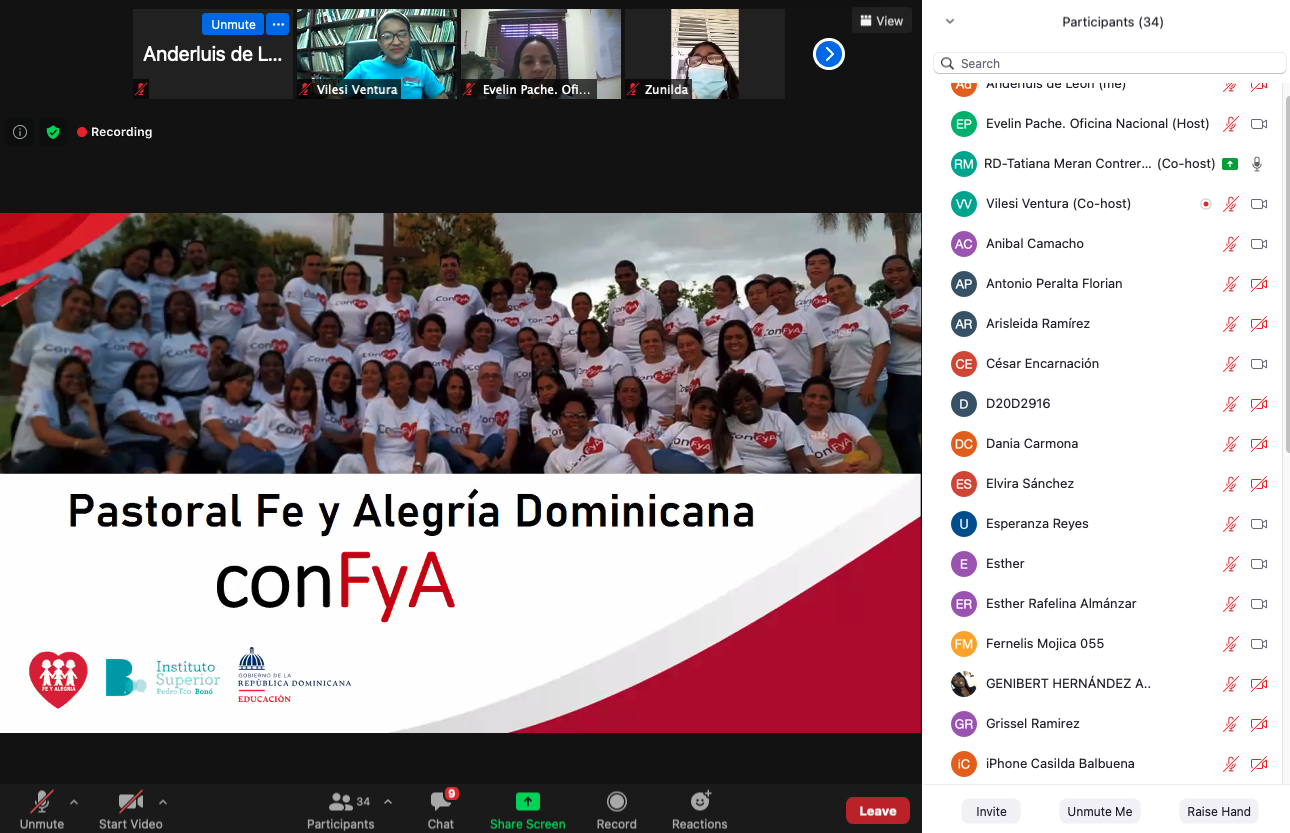Screen dimensions: 1290x833
Task: Open the Reactions emoji icon
Action: tap(700, 802)
